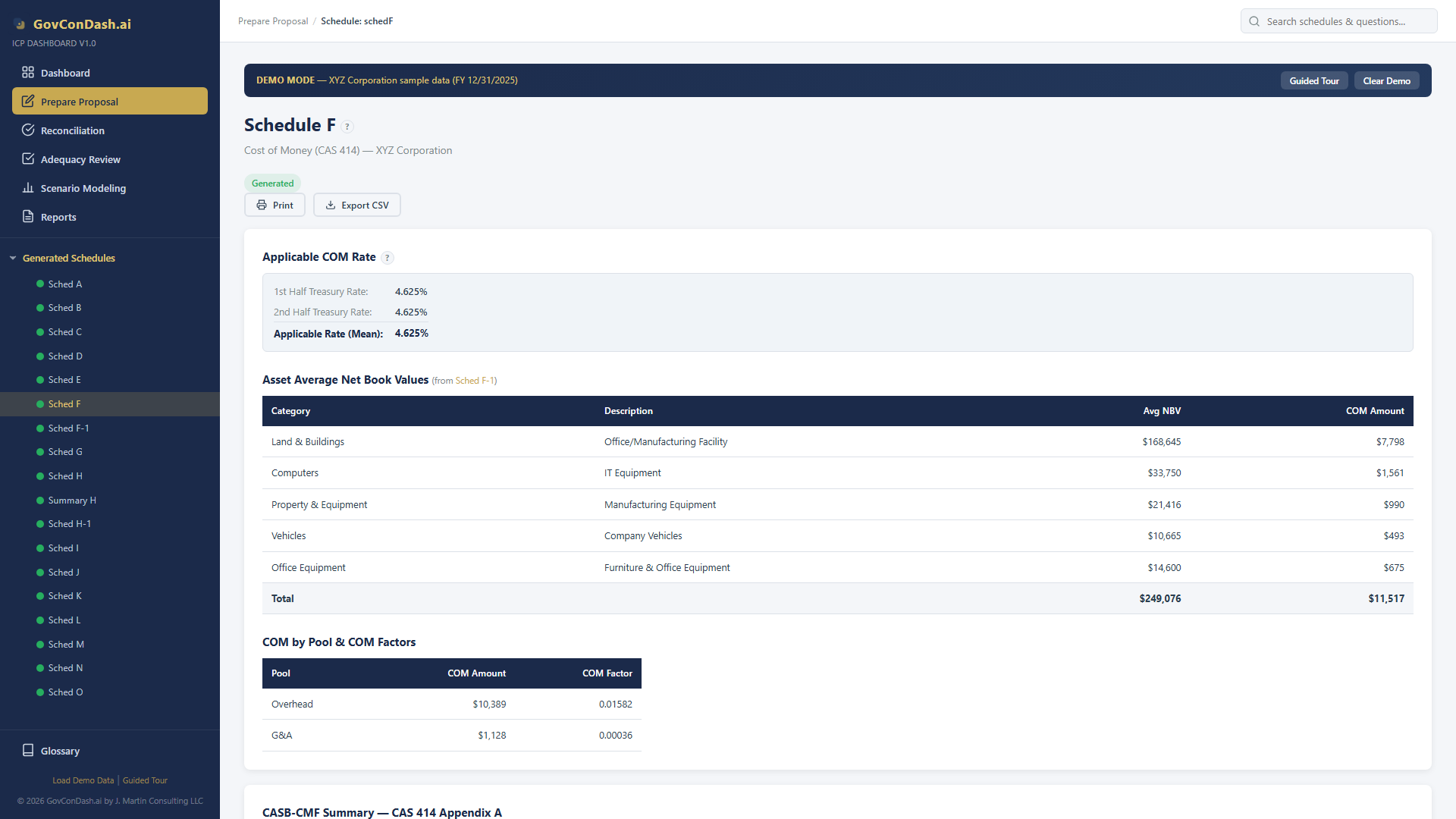Screen dimensions: 1456x819
Task: Focus the search schedules input field
Action: pos(1346,21)
